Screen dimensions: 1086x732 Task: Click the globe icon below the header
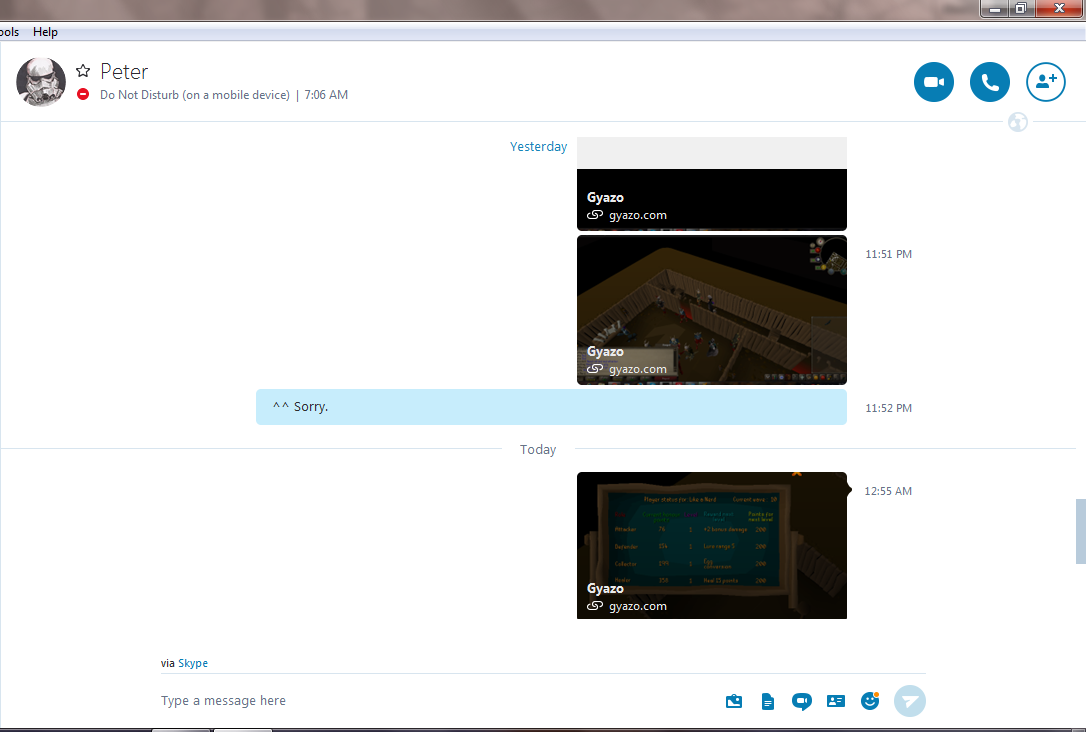tap(1017, 123)
